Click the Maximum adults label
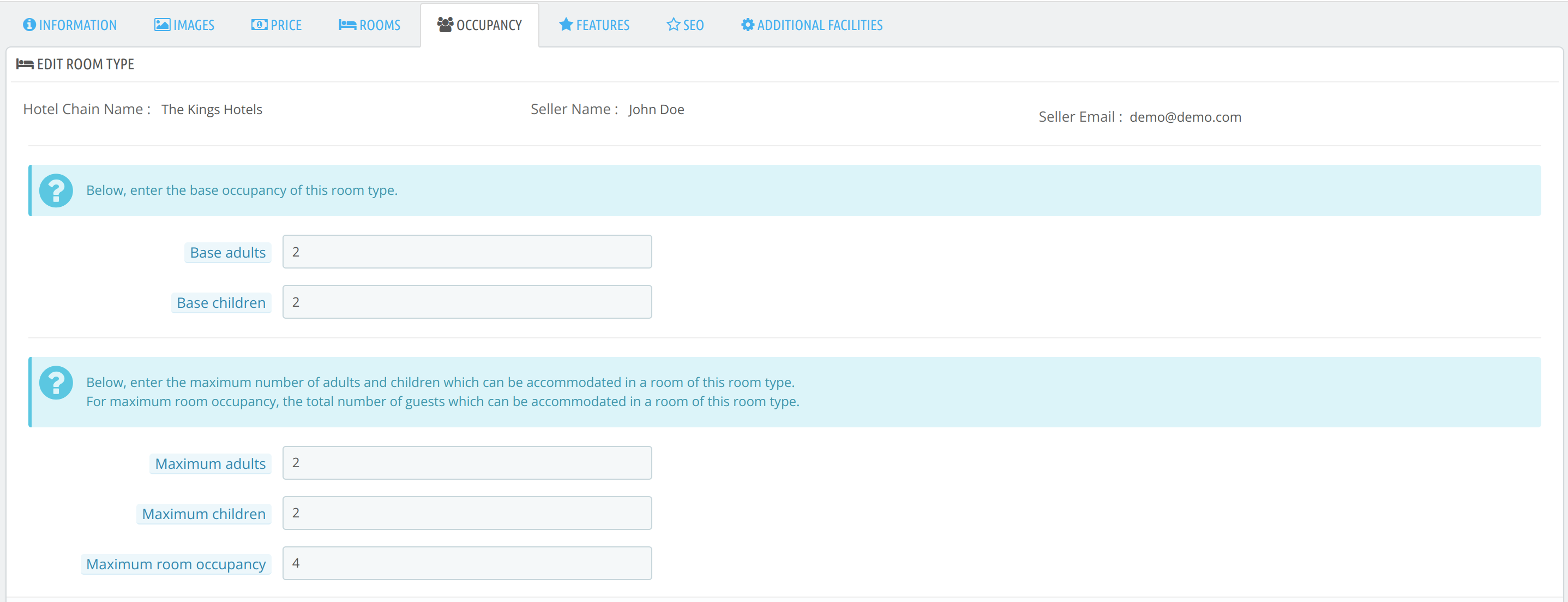Viewport: 1568px width, 602px height. point(210,464)
